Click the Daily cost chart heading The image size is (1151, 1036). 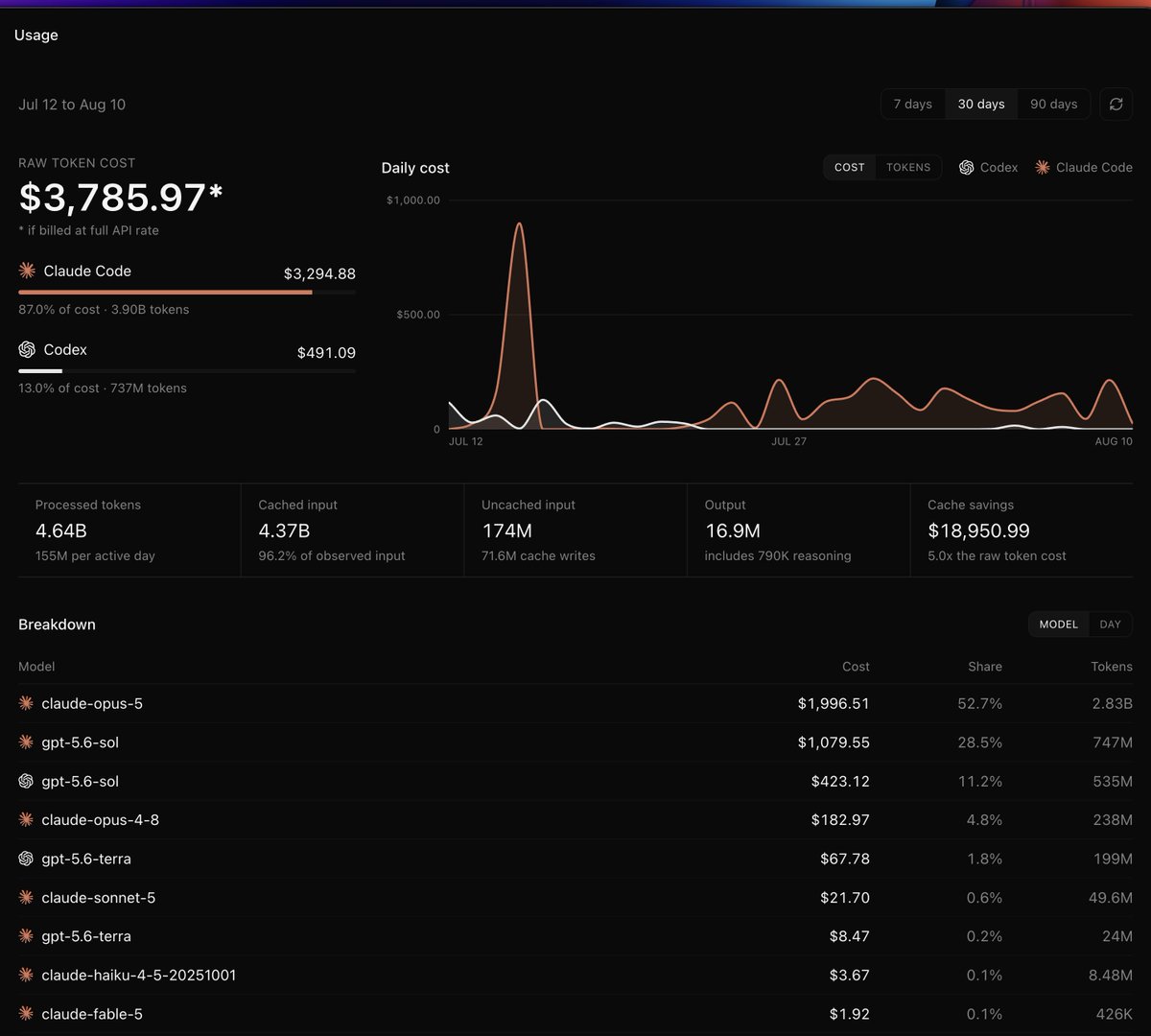pos(415,168)
